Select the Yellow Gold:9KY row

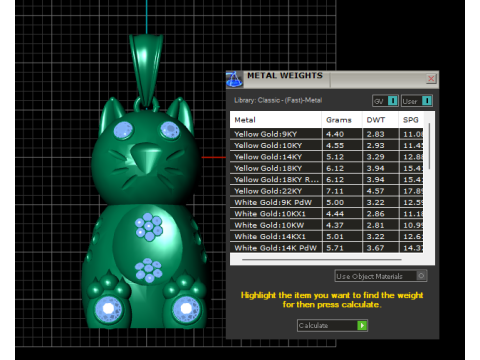(327, 134)
